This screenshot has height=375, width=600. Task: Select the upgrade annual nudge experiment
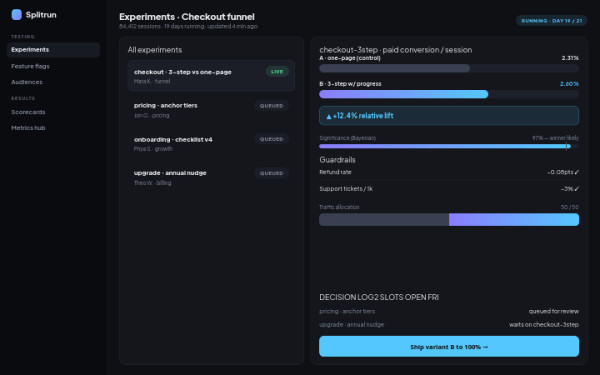pos(211,178)
